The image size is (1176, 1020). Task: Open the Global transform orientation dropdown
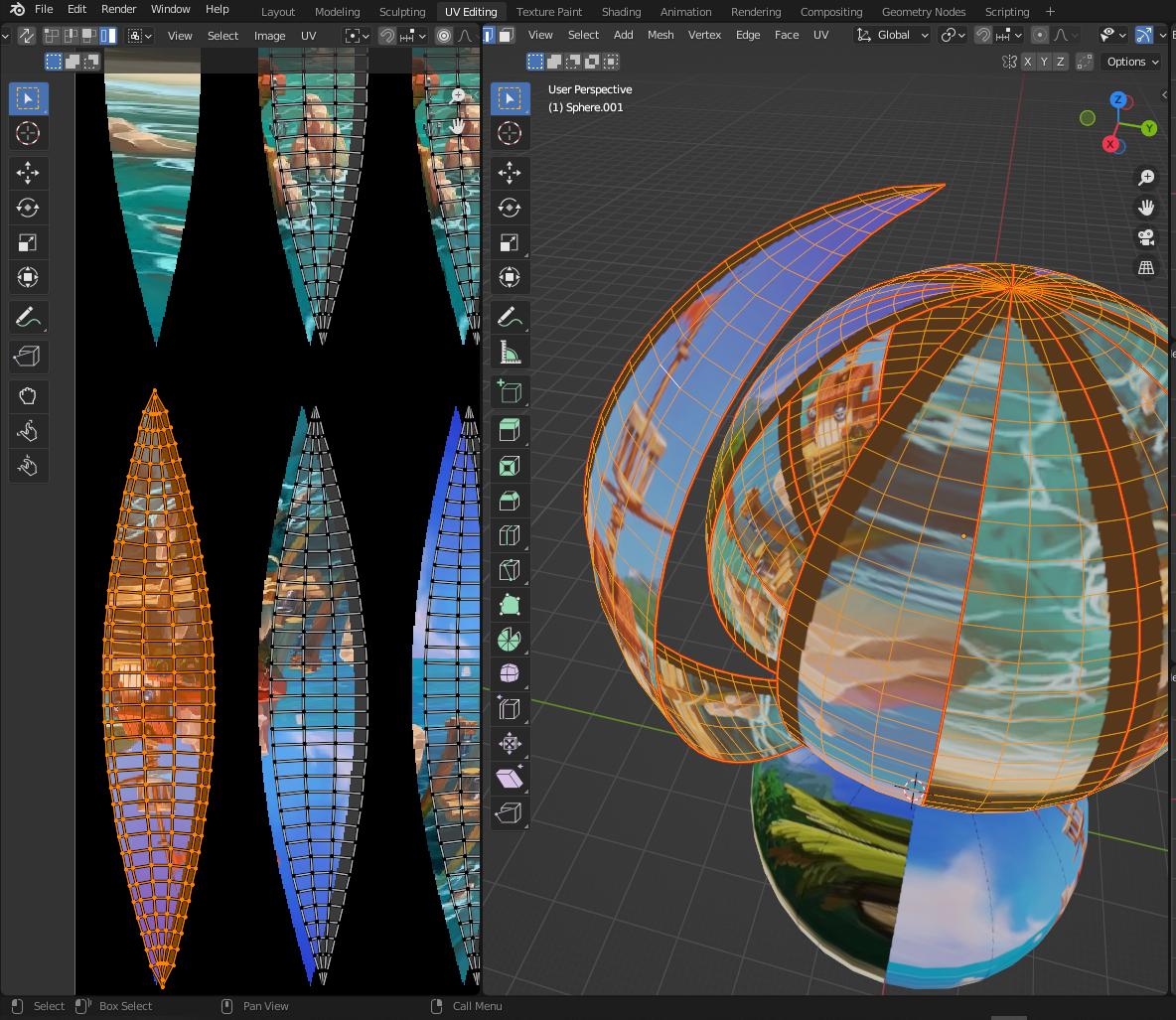[x=891, y=35]
